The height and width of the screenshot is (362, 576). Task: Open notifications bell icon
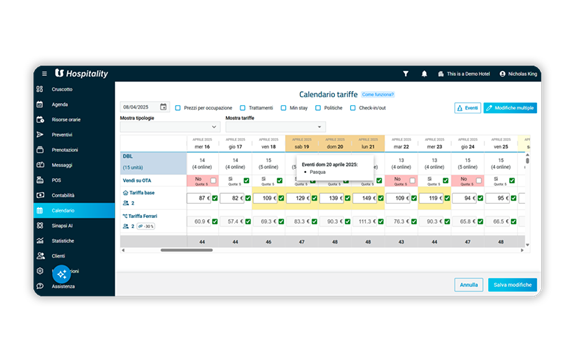pos(424,74)
